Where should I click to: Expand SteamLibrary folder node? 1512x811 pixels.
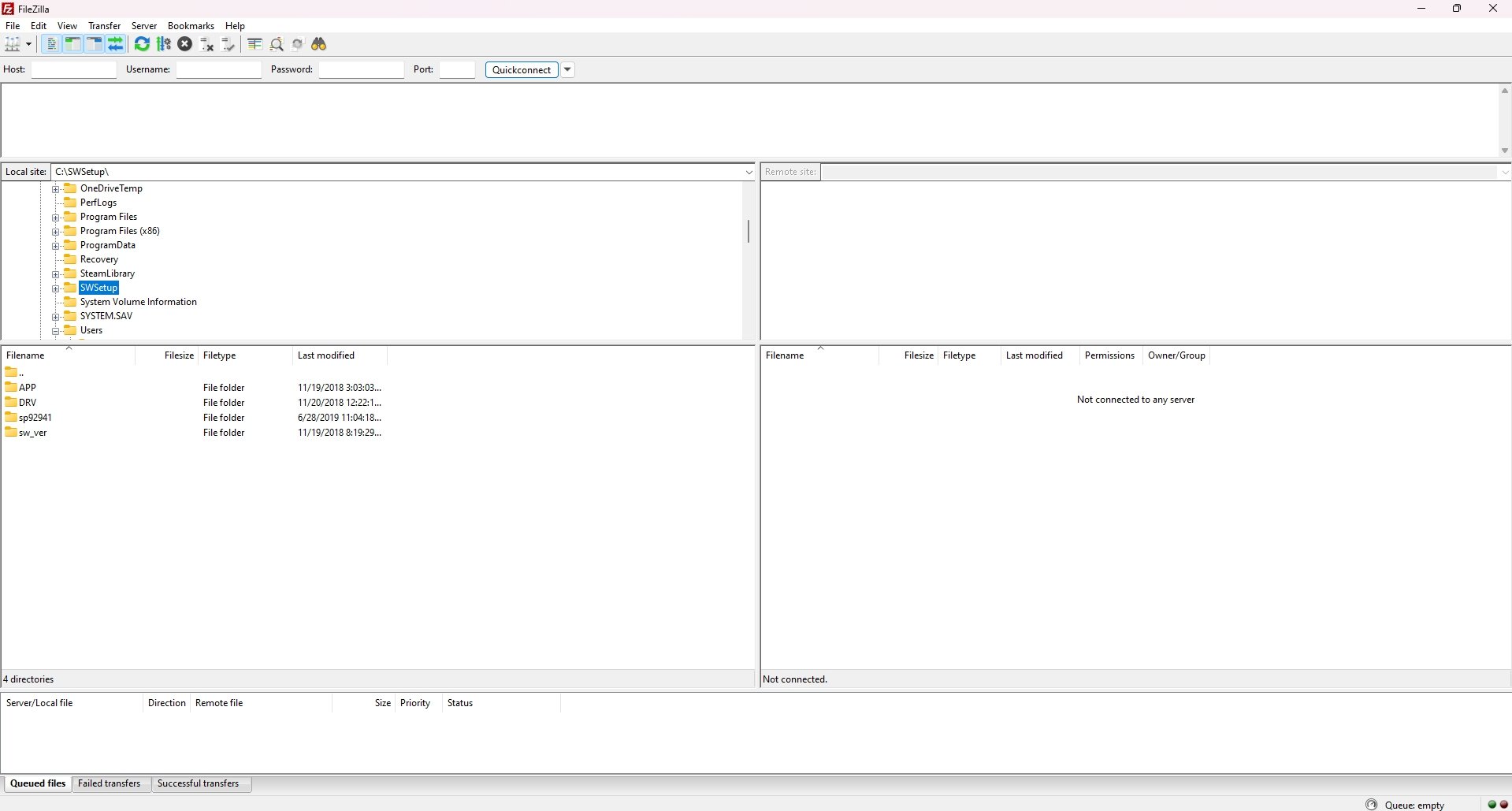[x=56, y=274]
